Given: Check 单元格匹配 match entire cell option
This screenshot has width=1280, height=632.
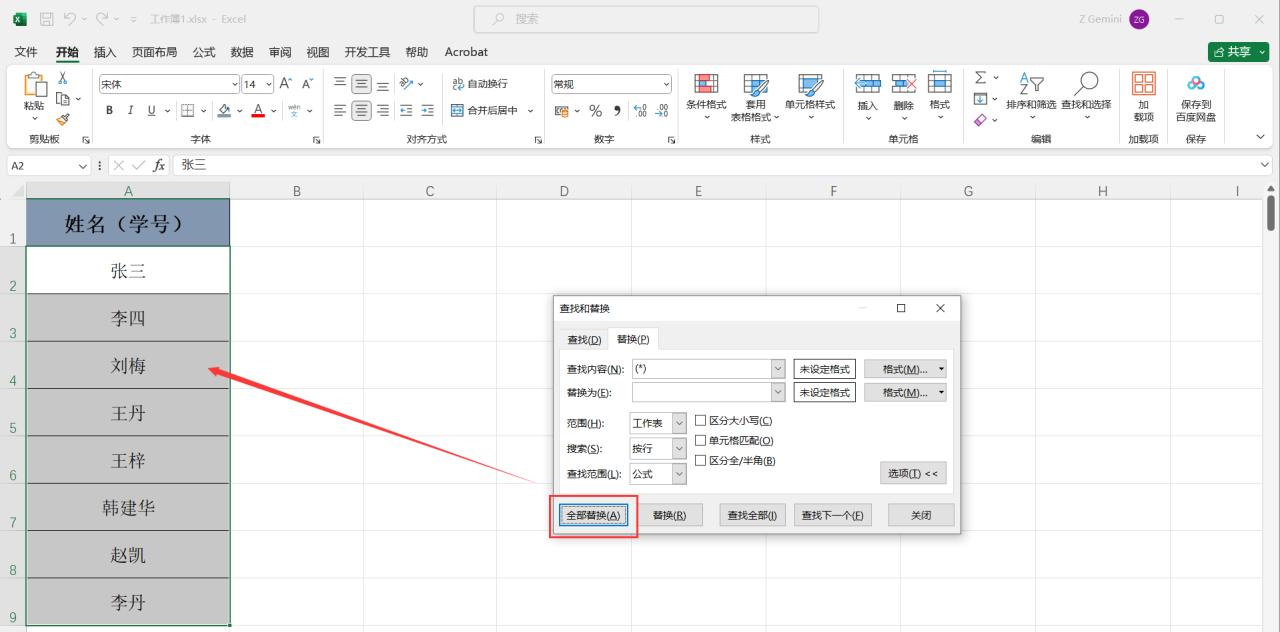Looking at the screenshot, I should point(701,440).
